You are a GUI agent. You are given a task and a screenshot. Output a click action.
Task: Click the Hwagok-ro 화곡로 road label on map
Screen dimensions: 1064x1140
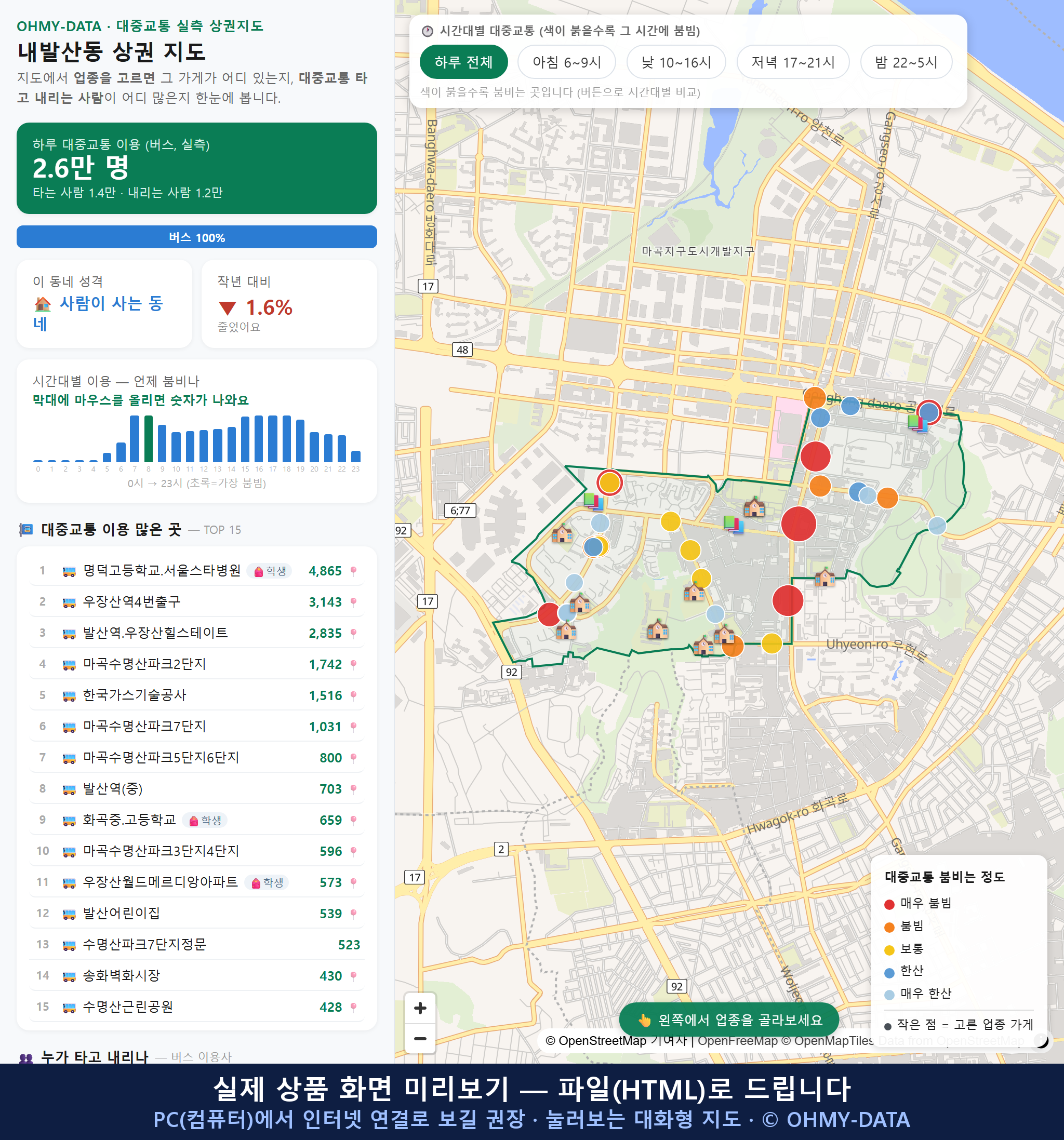[x=797, y=814]
